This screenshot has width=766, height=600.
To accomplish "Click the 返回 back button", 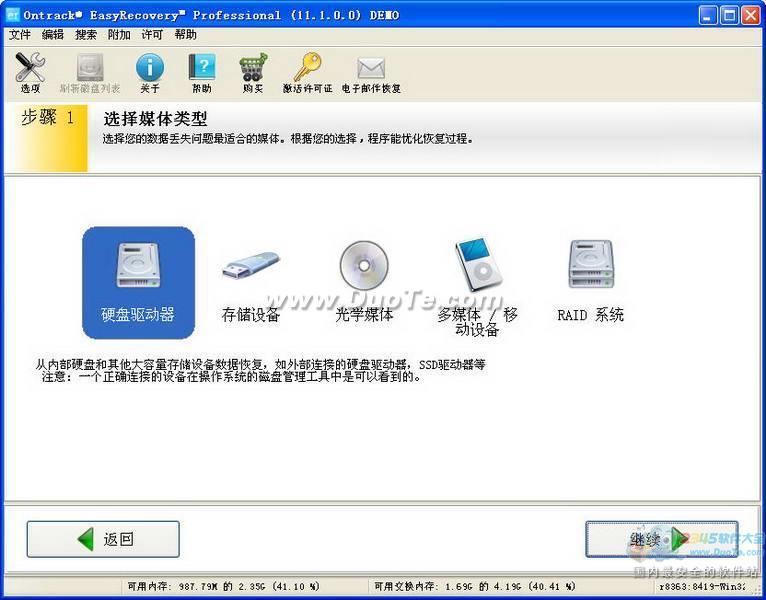I will (103, 539).
